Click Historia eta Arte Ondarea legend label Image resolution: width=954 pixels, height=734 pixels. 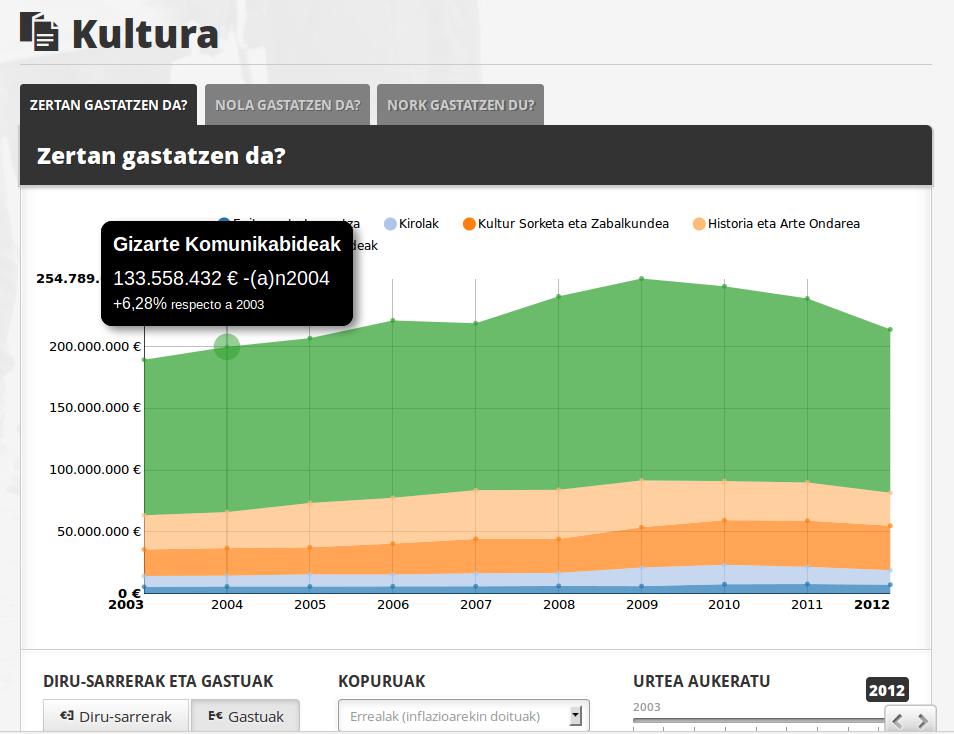click(x=783, y=224)
